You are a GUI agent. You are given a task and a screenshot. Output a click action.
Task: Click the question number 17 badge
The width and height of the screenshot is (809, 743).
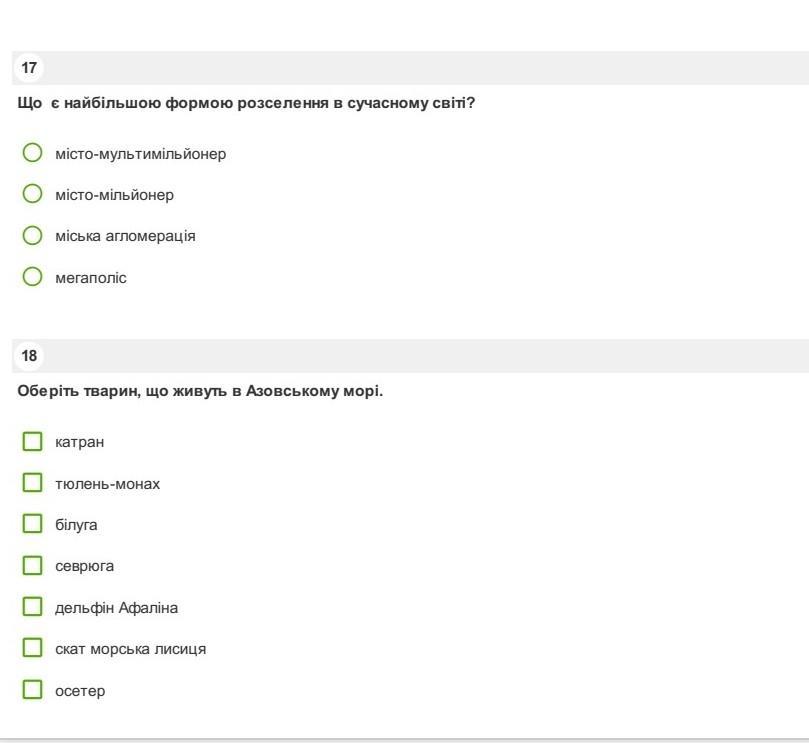point(29,68)
